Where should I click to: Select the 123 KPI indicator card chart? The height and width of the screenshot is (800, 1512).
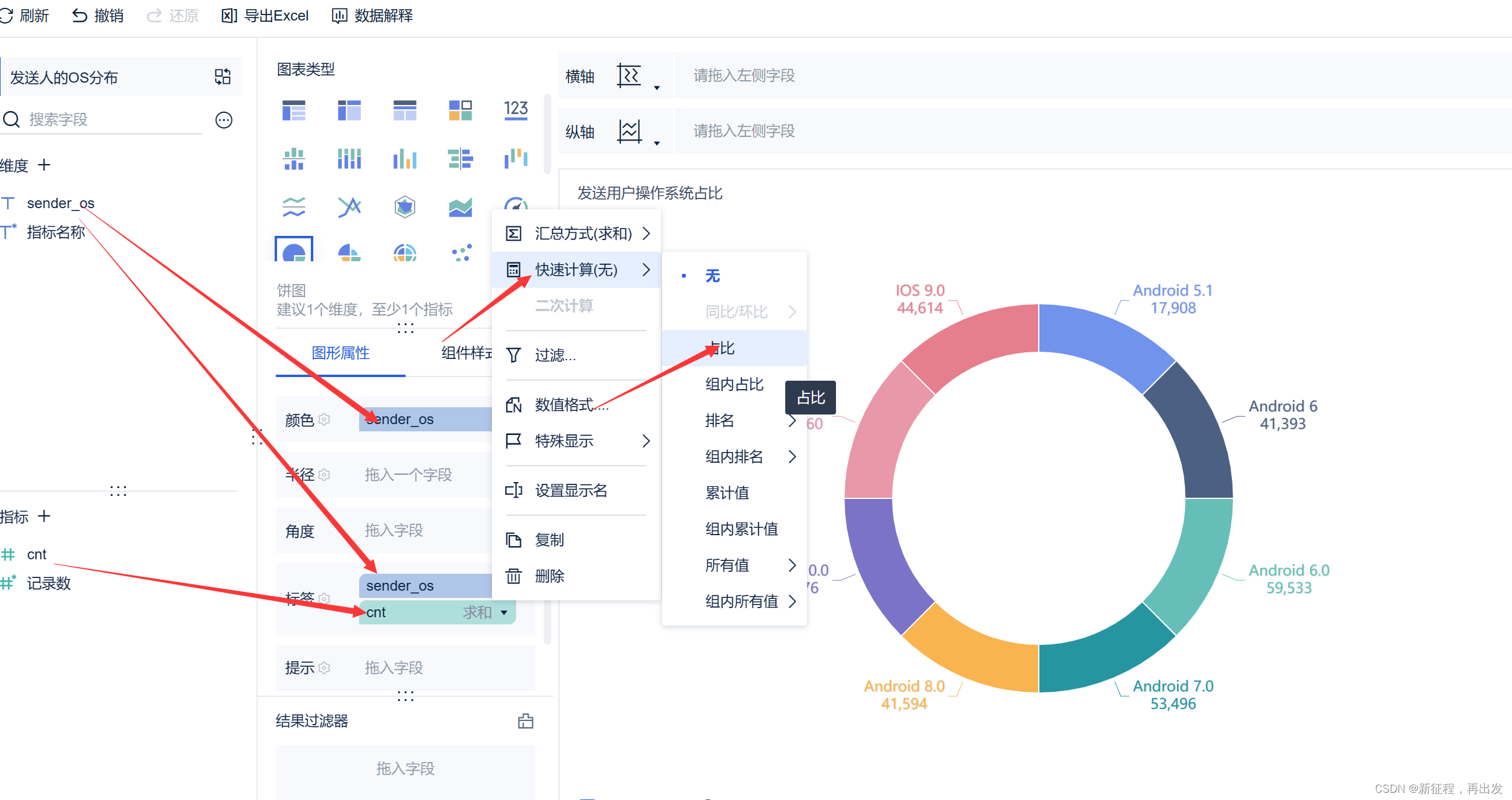coord(516,110)
